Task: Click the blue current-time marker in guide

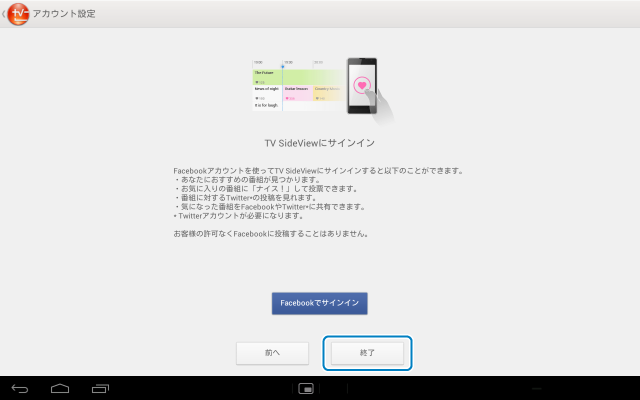Action: (x=282, y=66)
